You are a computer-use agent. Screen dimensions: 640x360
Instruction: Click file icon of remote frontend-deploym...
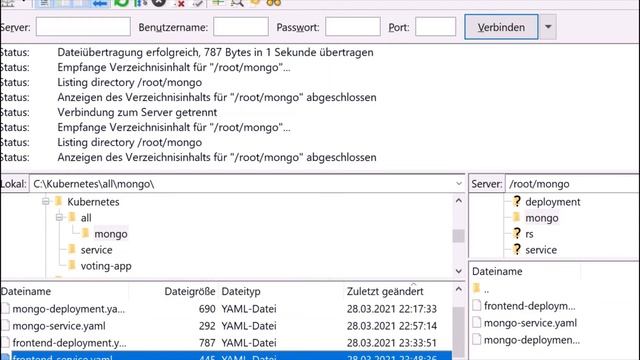477,305
